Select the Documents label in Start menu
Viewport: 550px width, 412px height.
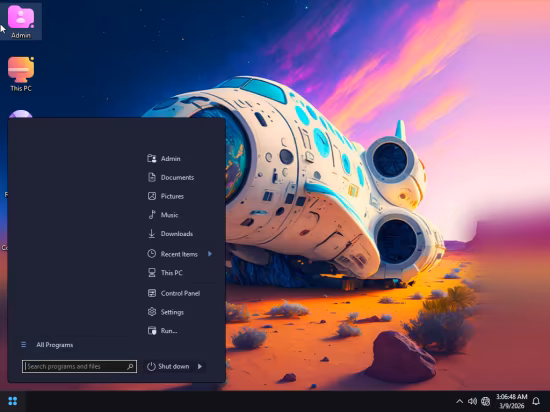coord(177,177)
